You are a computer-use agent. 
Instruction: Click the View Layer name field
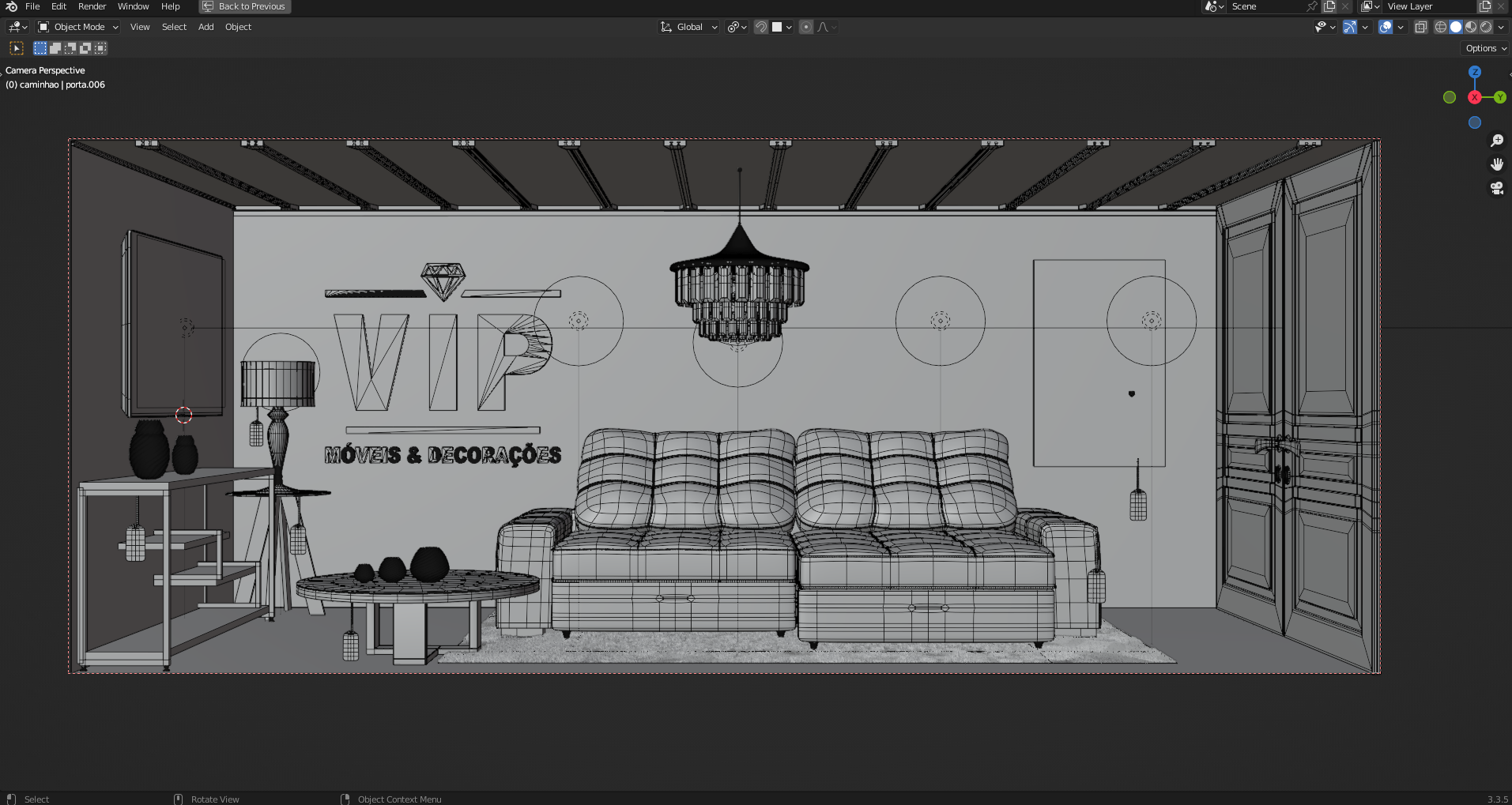1429,6
